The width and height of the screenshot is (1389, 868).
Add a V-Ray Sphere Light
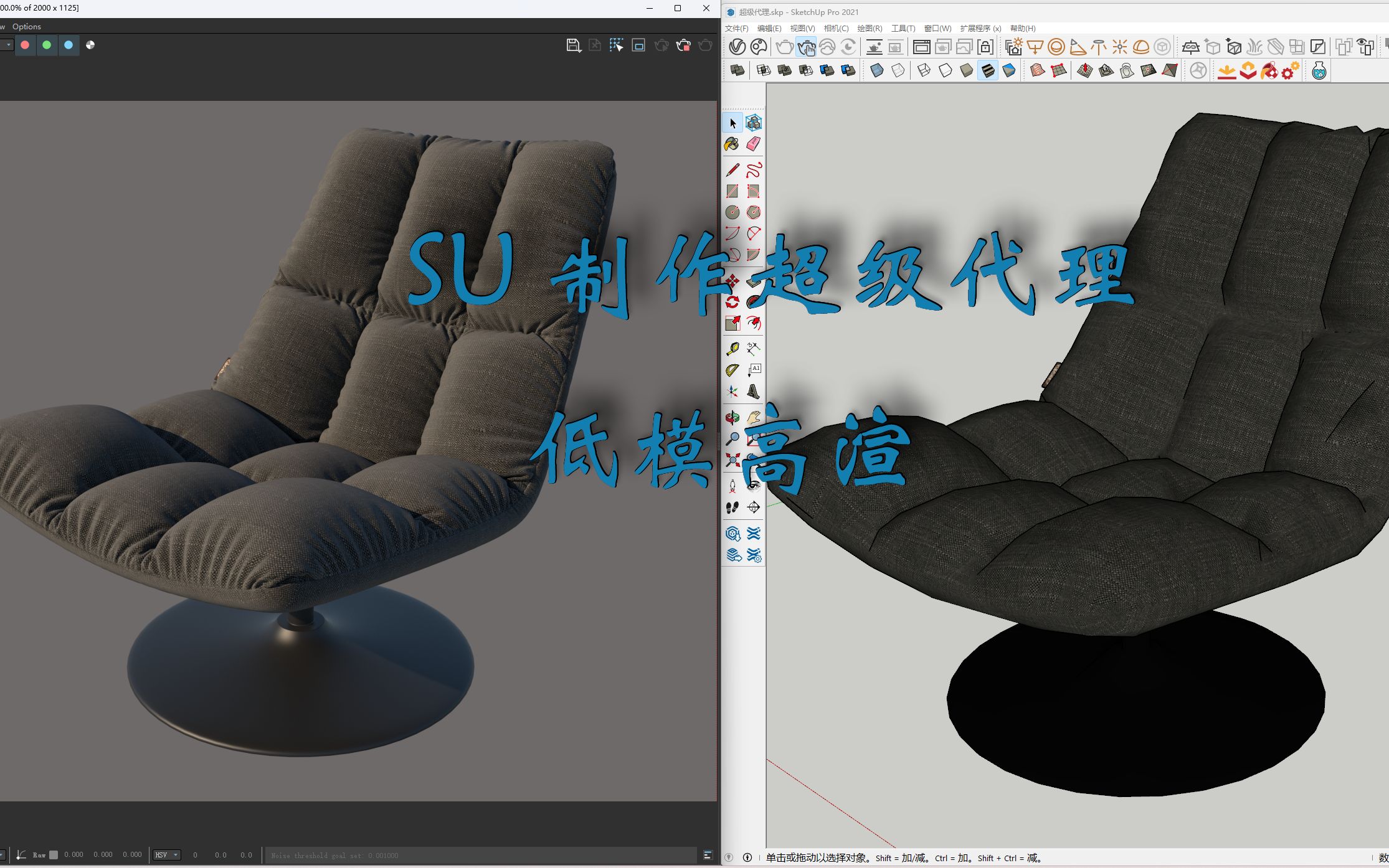(1056, 47)
